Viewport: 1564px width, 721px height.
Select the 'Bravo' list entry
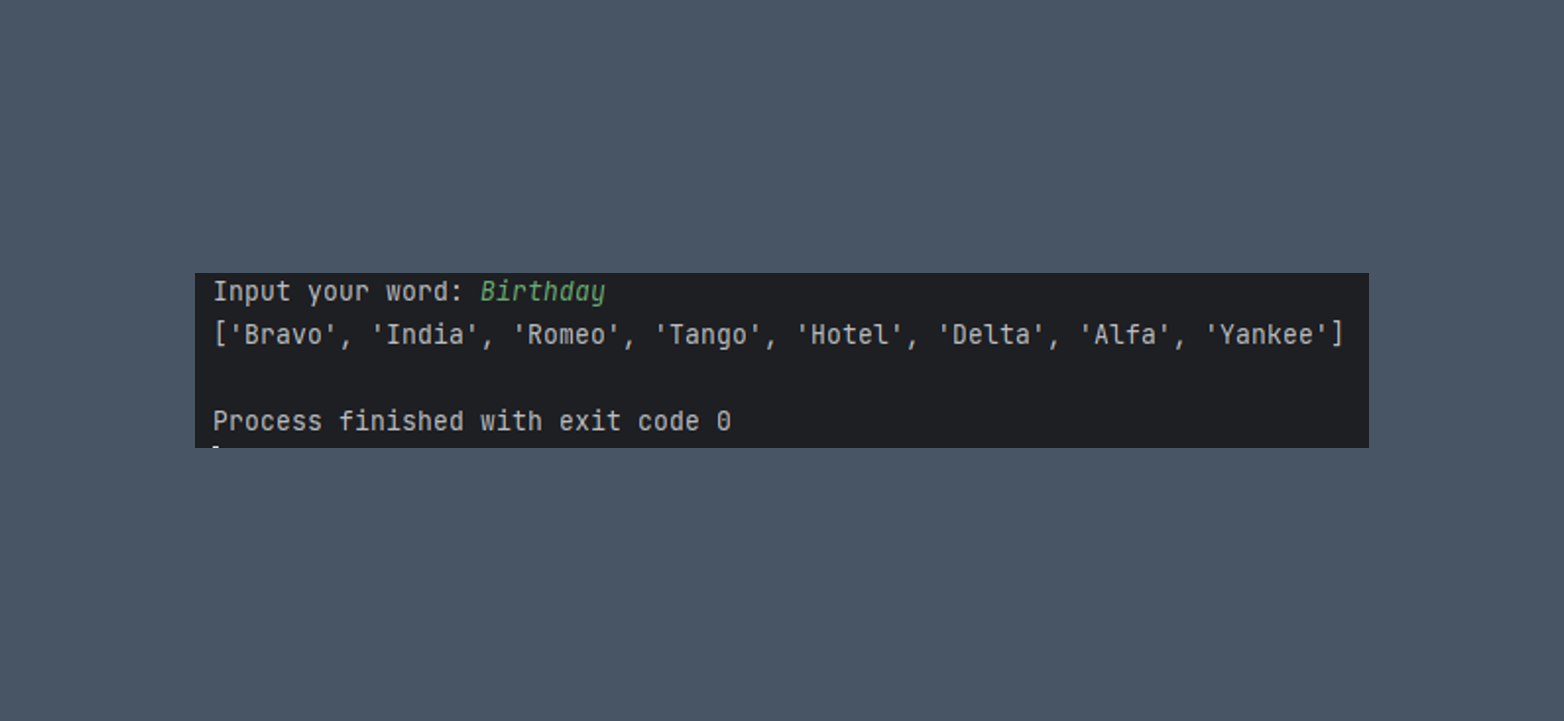[283, 335]
